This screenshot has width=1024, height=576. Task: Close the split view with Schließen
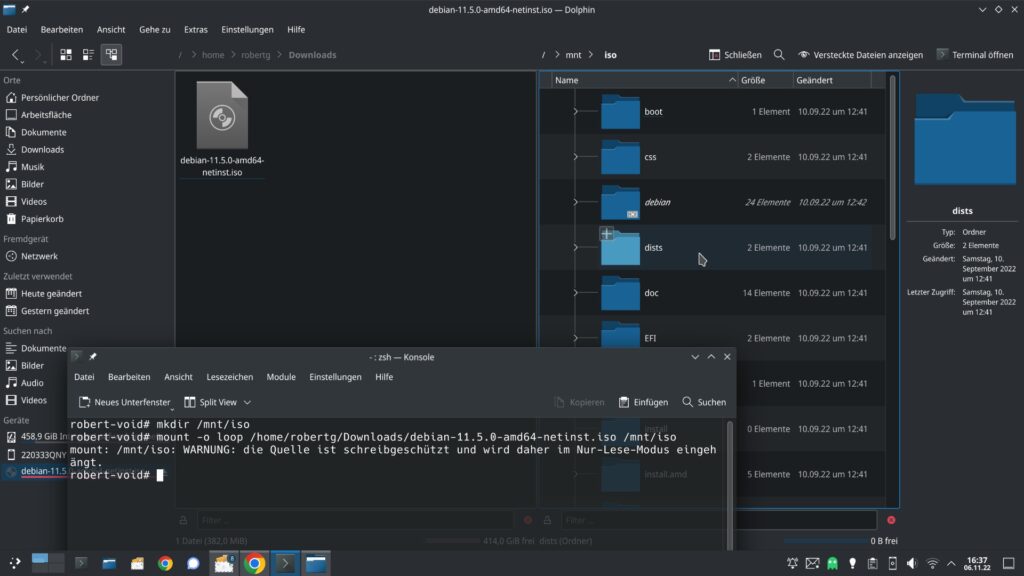coord(735,55)
